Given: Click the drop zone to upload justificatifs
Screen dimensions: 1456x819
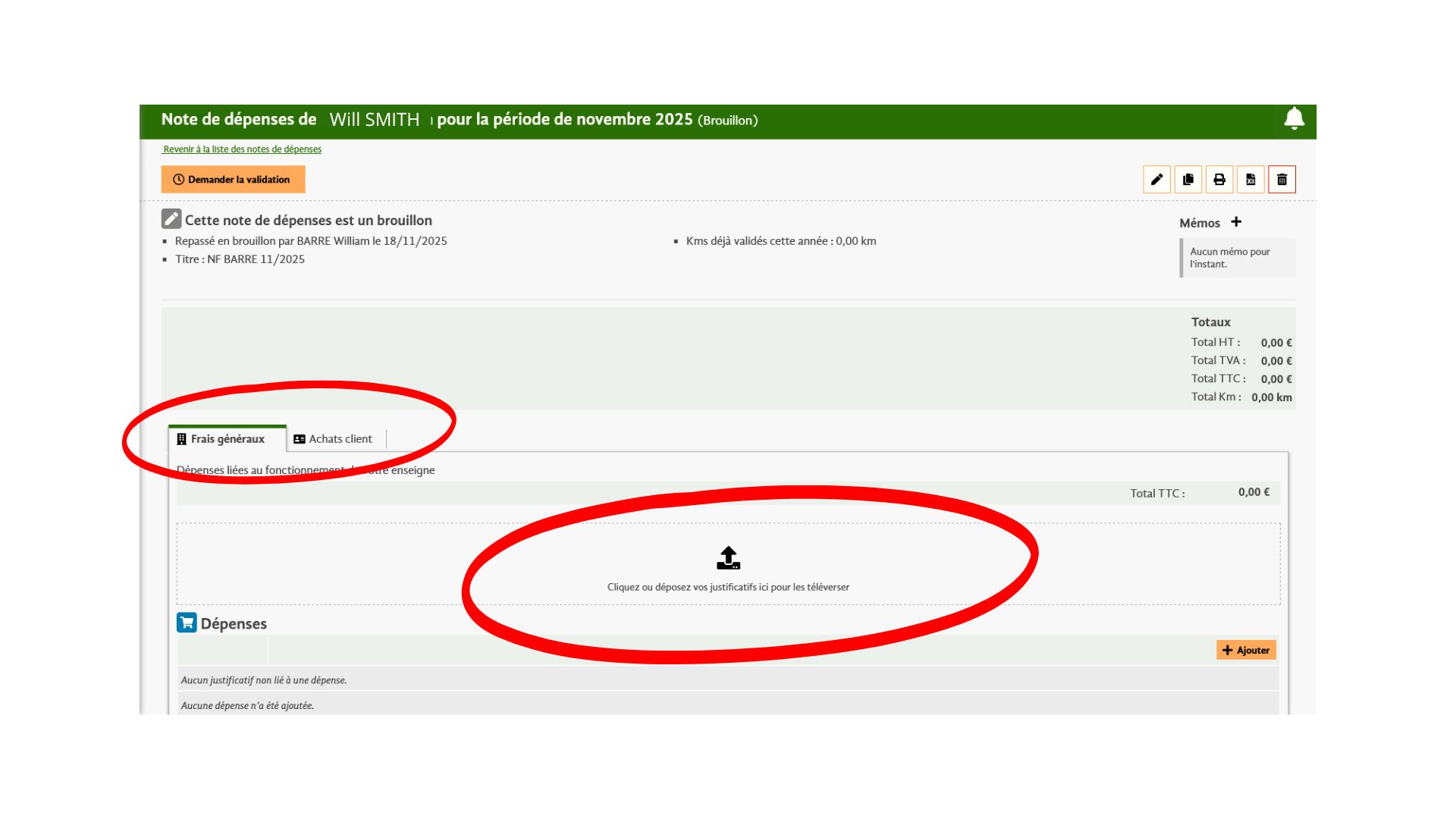Looking at the screenshot, I should click(728, 563).
